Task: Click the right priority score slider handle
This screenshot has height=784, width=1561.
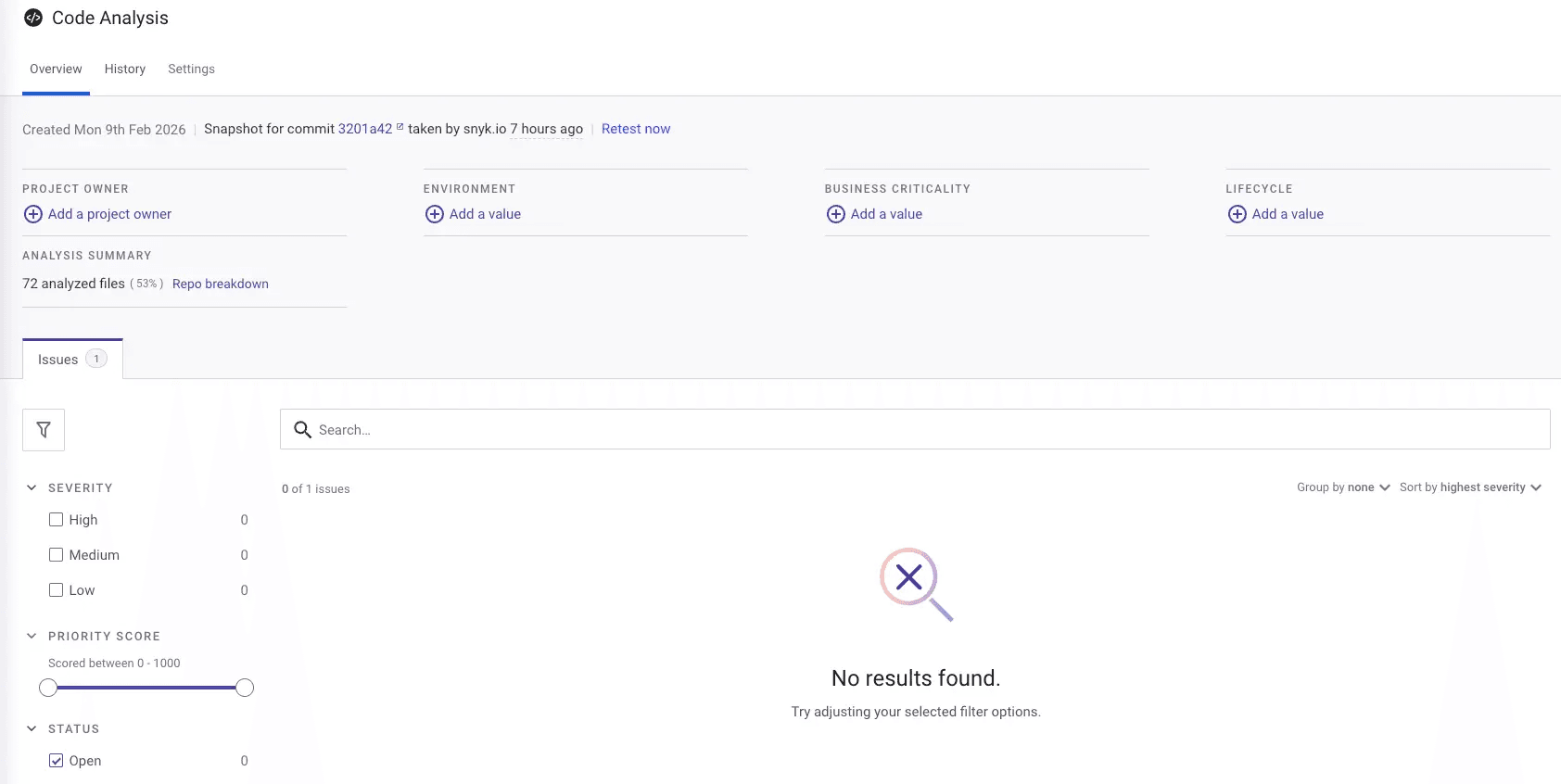Action: [x=245, y=688]
